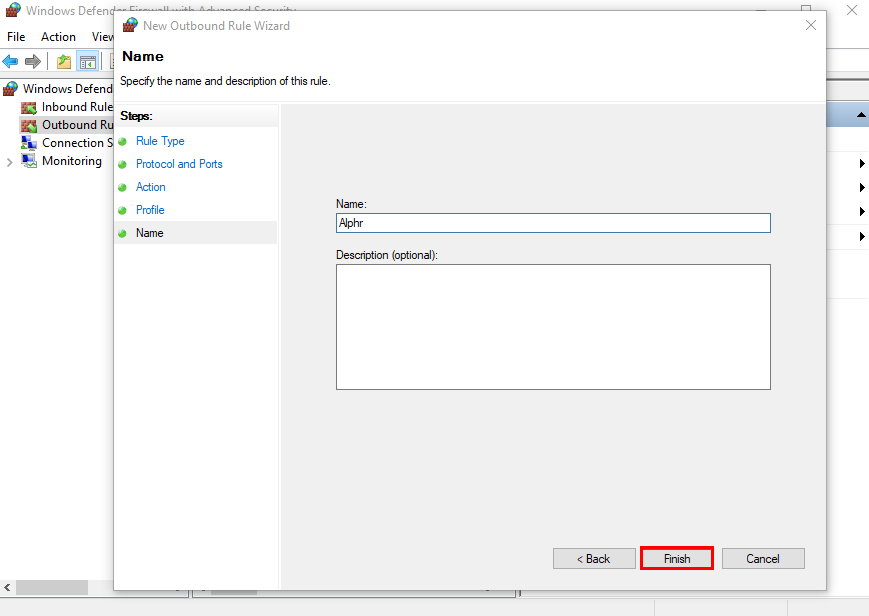Image resolution: width=869 pixels, height=616 pixels.
Task: Close the main Windows Defender Firewall window
Action: 852,9
